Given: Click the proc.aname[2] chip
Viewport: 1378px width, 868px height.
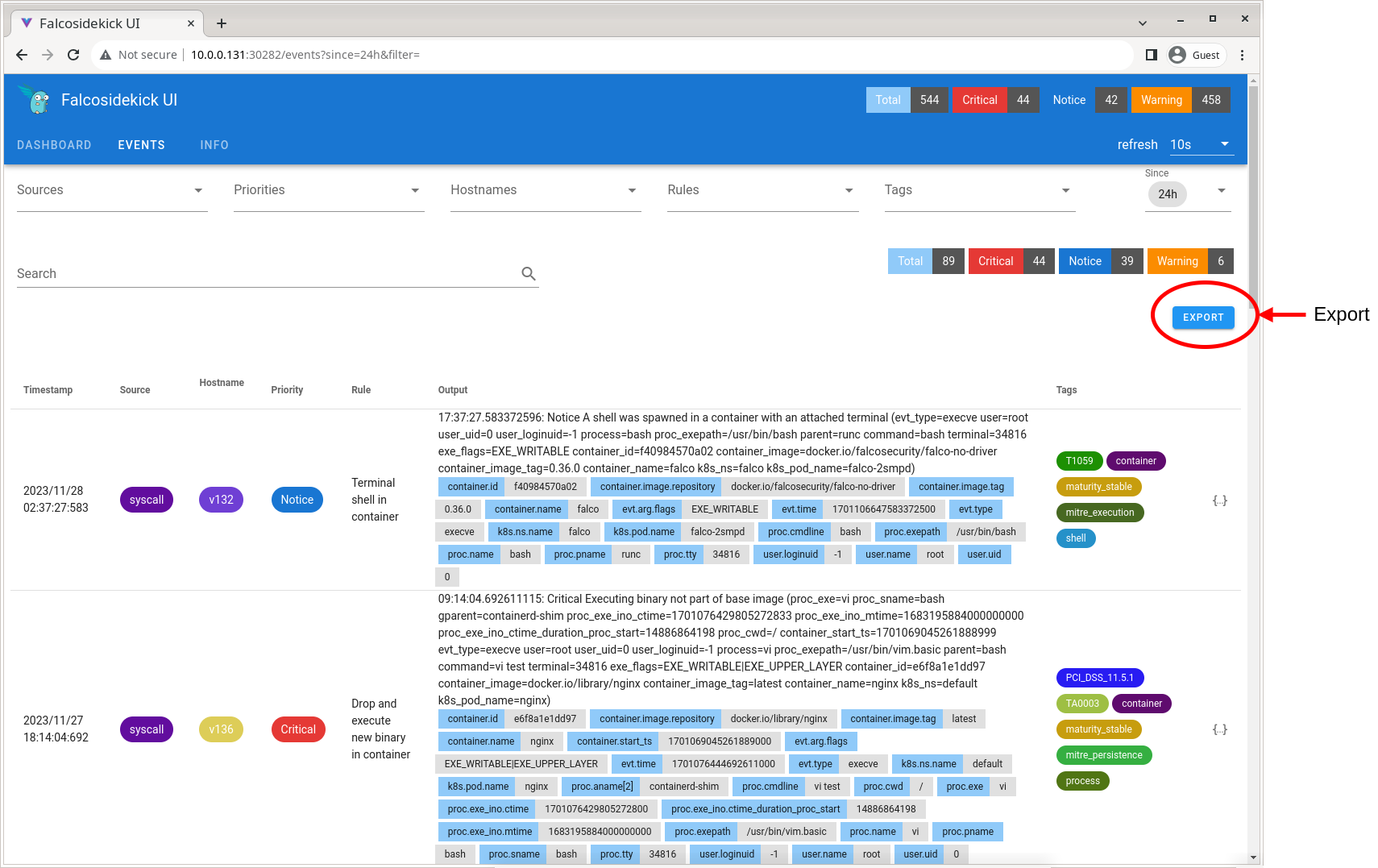Looking at the screenshot, I should pyautogui.click(x=602, y=787).
